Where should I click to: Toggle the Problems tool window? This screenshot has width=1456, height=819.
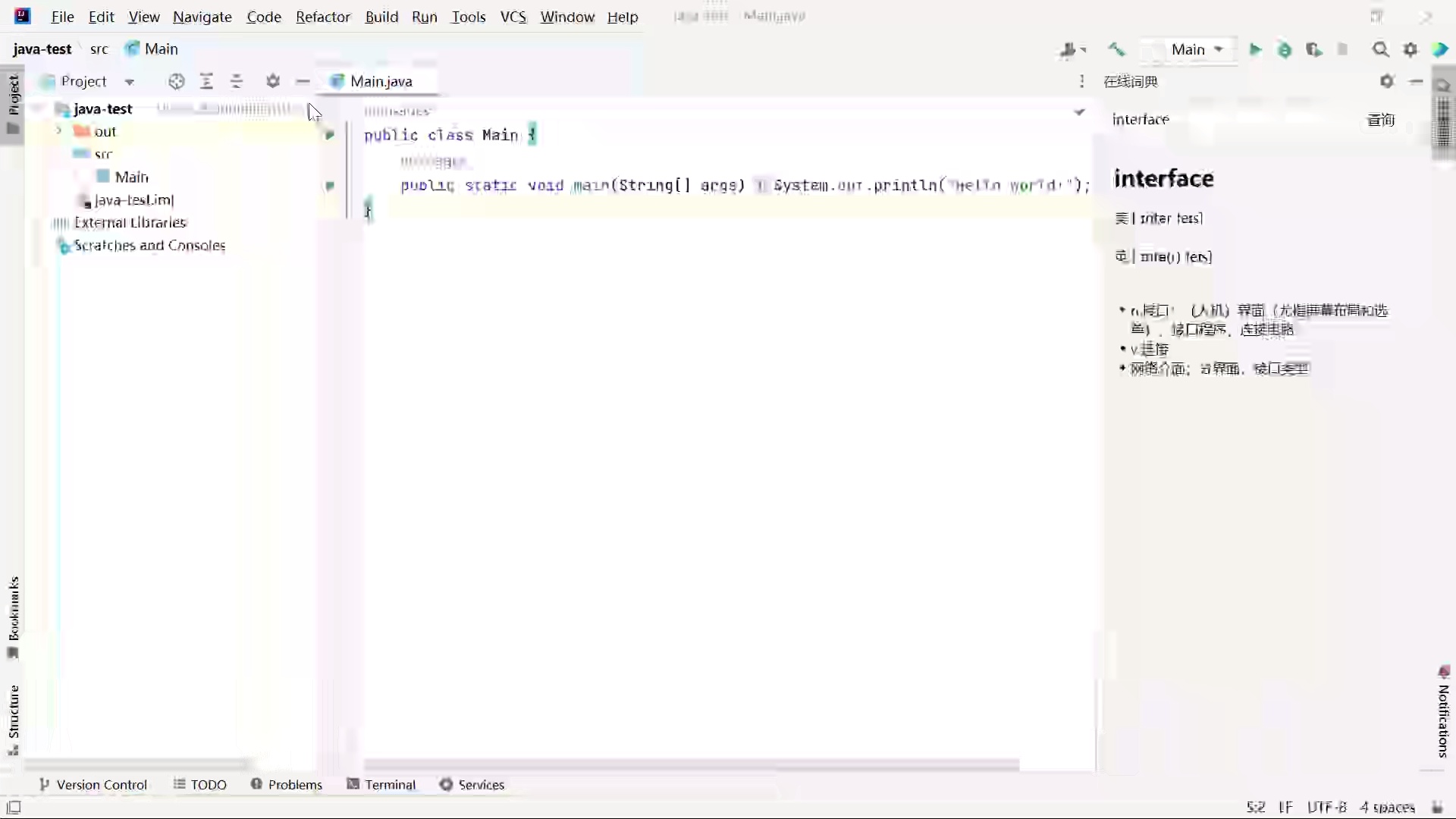tap(287, 785)
